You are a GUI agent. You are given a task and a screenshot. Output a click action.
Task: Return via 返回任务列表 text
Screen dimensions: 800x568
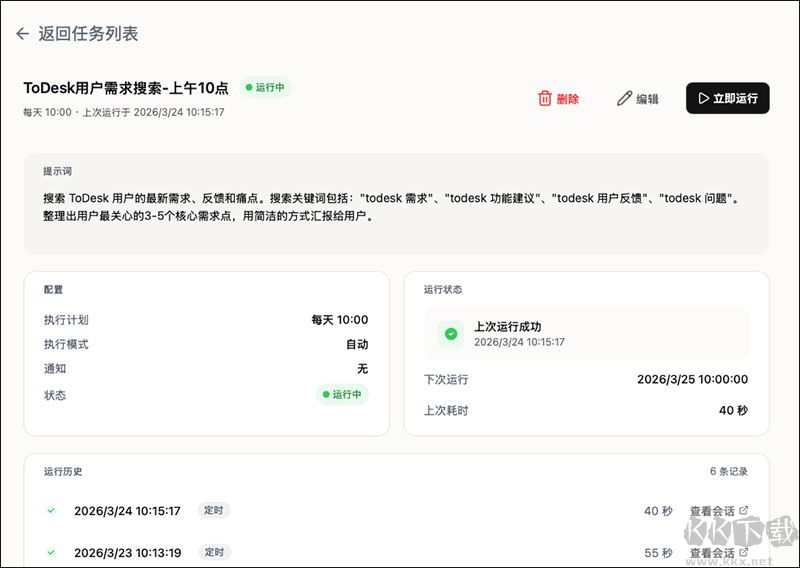(x=88, y=34)
